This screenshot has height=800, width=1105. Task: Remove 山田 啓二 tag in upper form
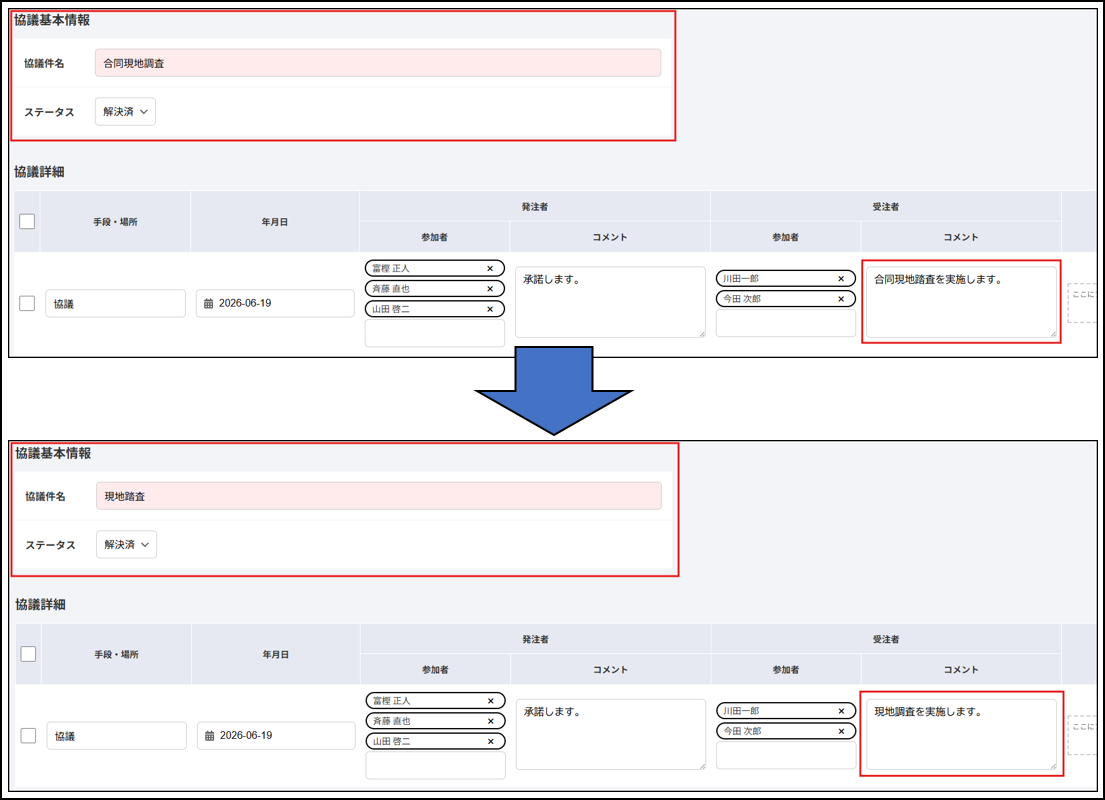coord(490,309)
